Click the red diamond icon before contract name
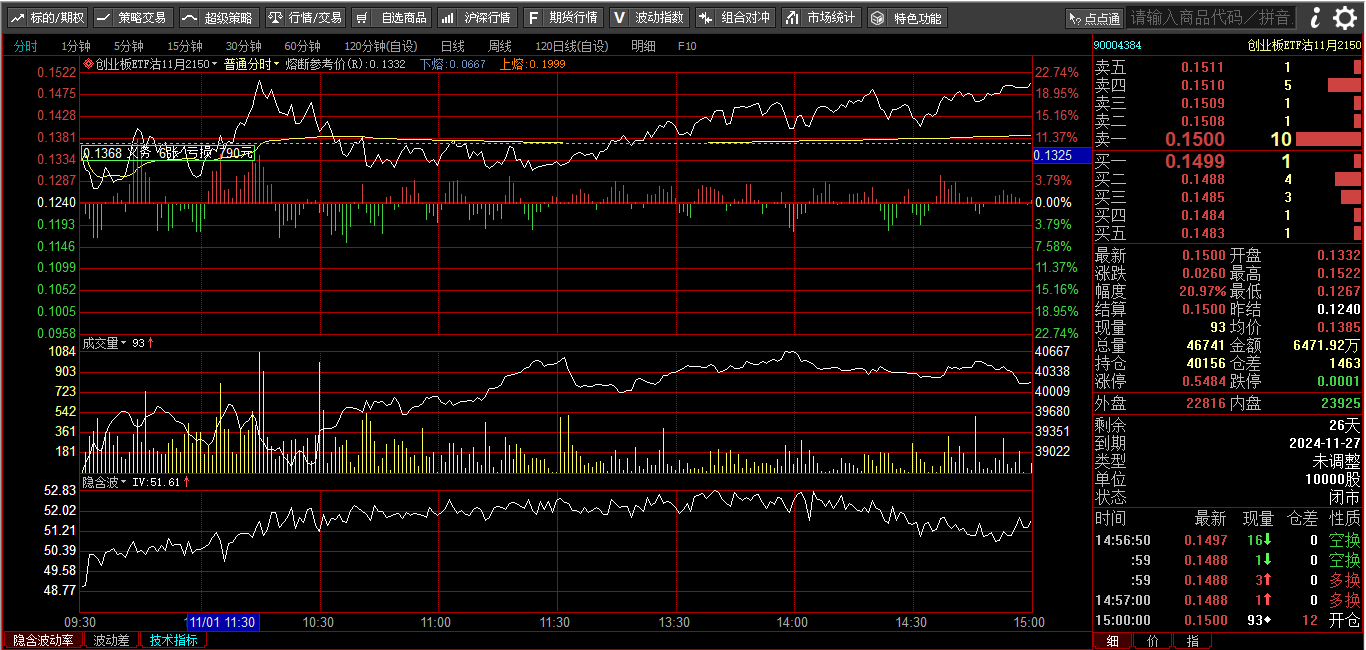Viewport: 1366px width, 650px height. (x=88, y=64)
